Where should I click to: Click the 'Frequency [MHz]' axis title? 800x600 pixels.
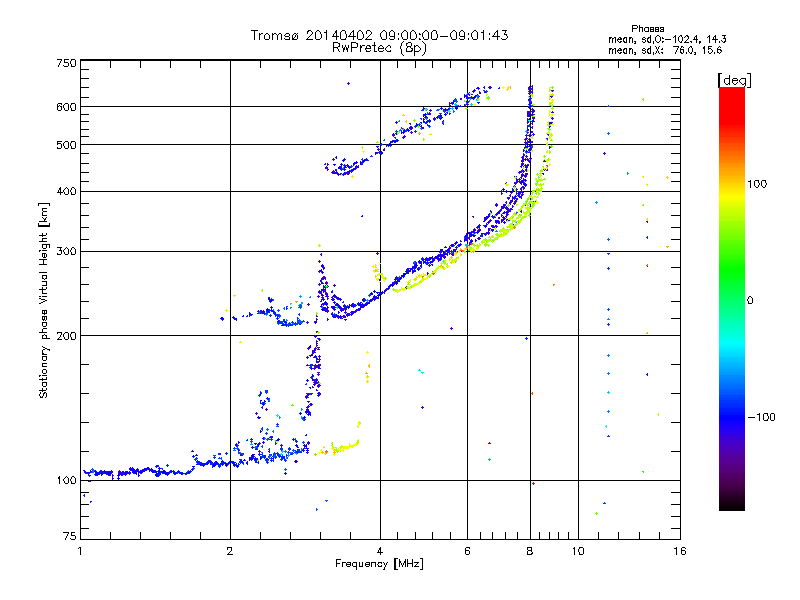coord(379,564)
